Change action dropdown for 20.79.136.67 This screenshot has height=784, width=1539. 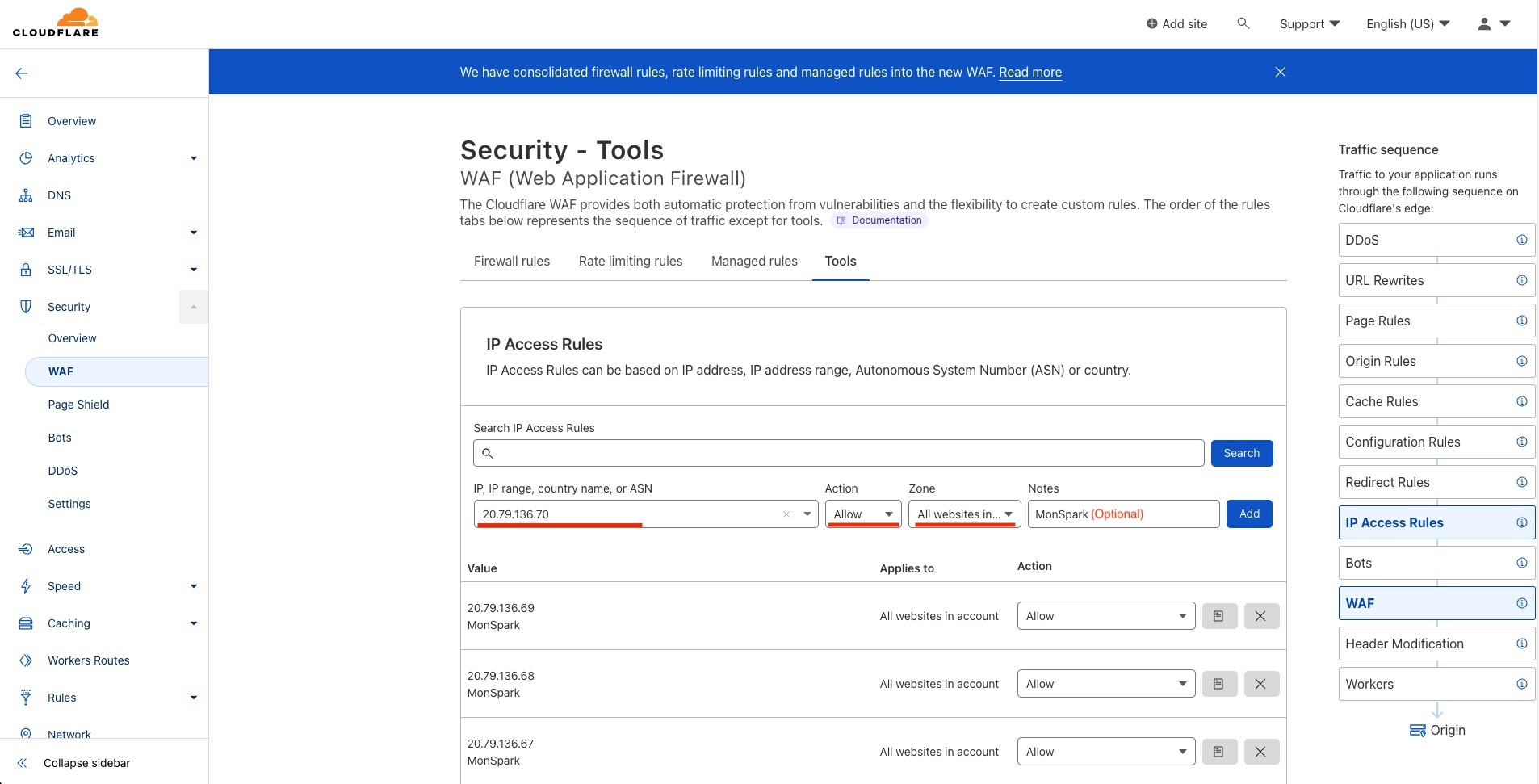(1106, 752)
